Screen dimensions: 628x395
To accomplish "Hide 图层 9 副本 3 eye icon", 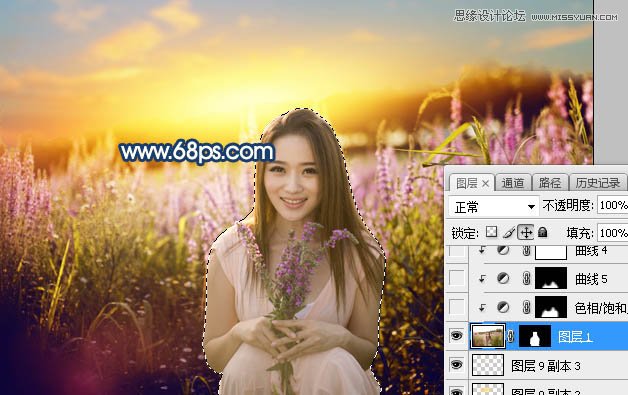I will (457, 365).
